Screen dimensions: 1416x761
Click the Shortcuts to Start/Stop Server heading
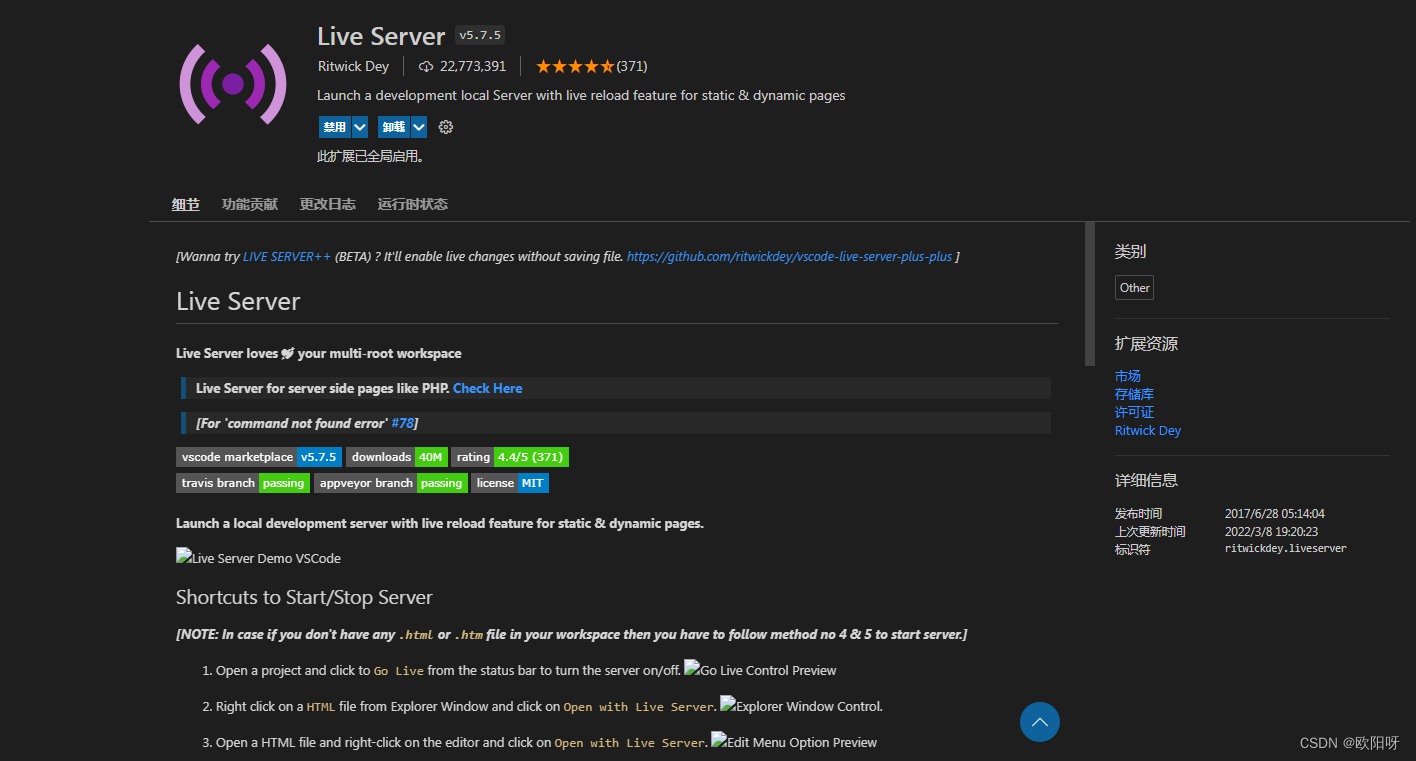pos(304,597)
